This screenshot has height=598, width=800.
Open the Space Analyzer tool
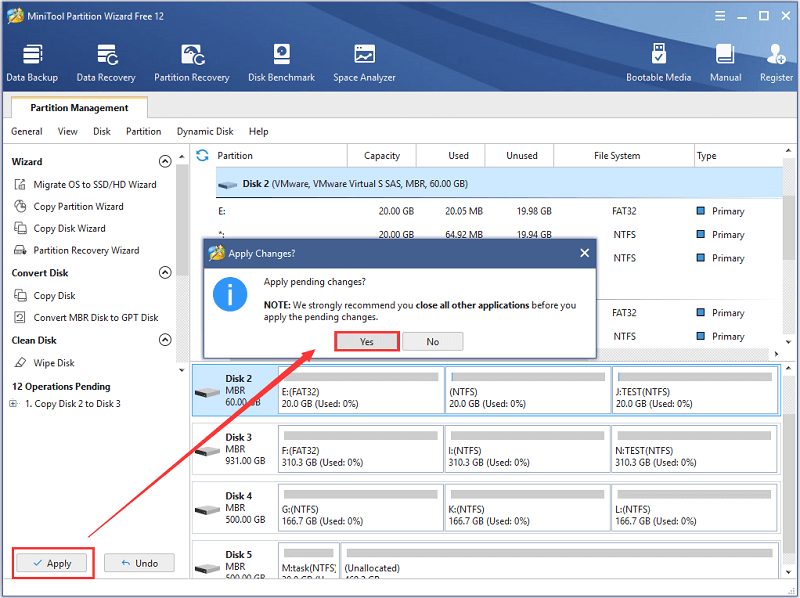pos(364,63)
